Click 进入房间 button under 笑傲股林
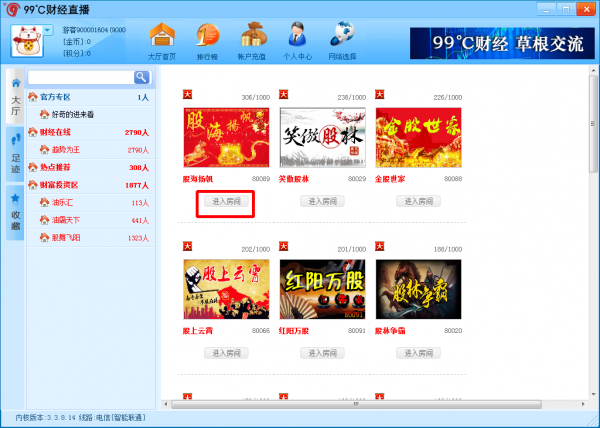Screen dimensions: 600x428 (322, 201)
